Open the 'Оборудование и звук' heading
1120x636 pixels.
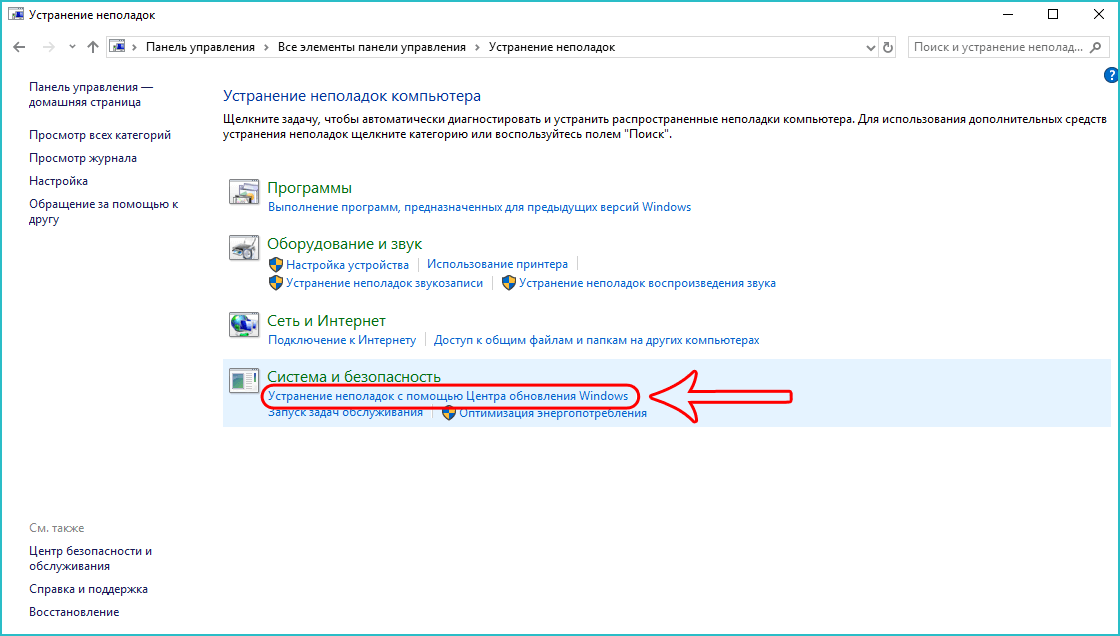coord(344,244)
